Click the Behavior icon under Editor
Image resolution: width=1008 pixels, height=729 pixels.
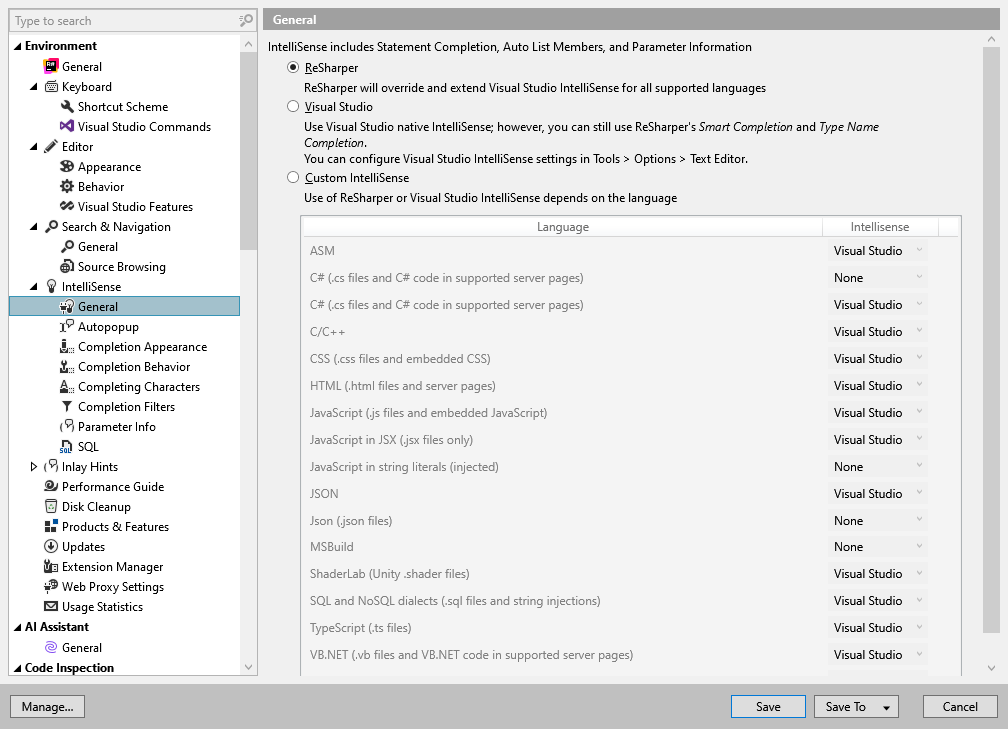(66, 186)
